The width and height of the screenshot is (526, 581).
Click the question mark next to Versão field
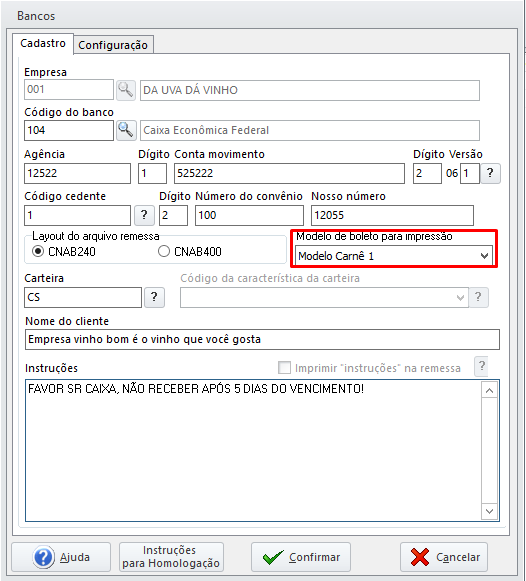pyautogui.click(x=490, y=173)
